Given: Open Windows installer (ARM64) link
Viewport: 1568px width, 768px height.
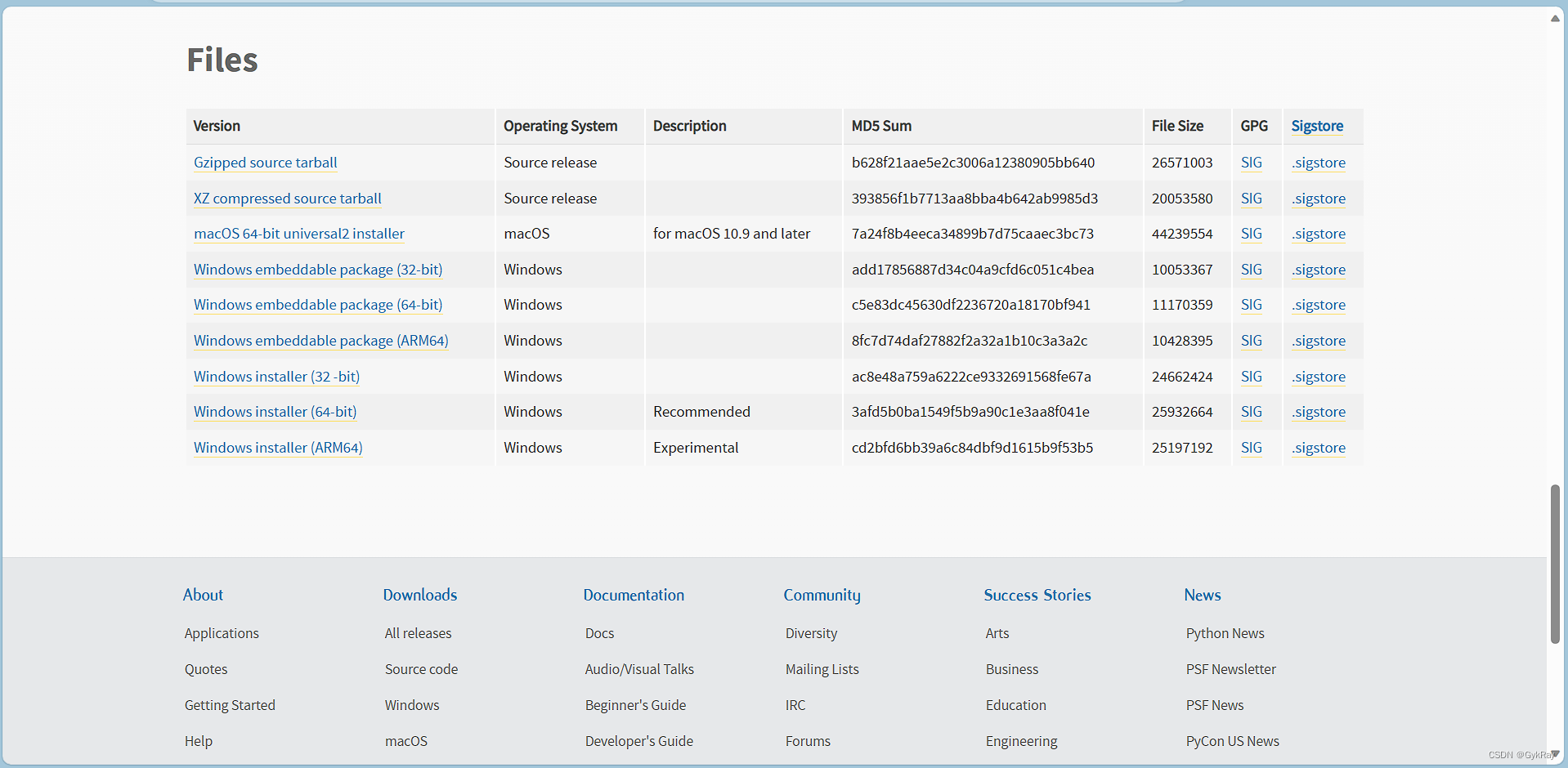Looking at the screenshot, I should click(x=278, y=448).
